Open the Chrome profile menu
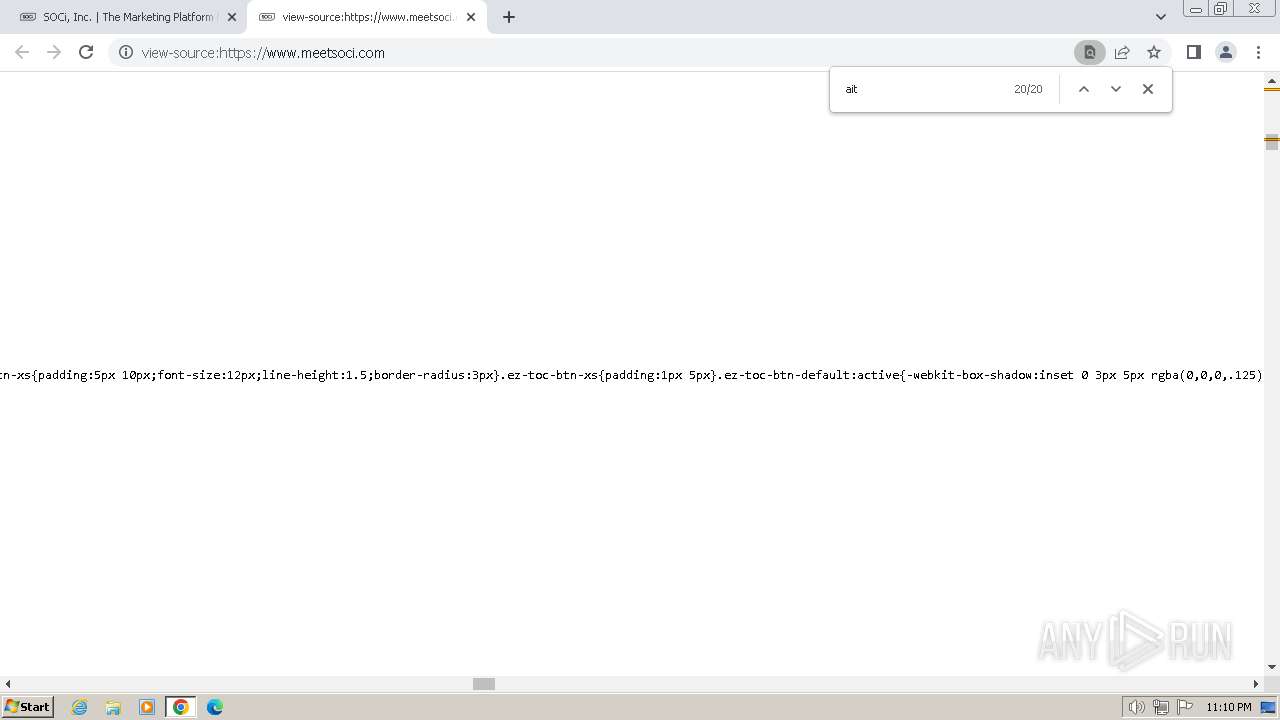The height and width of the screenshot is (720, 1280). click(x=1226, y=52)
